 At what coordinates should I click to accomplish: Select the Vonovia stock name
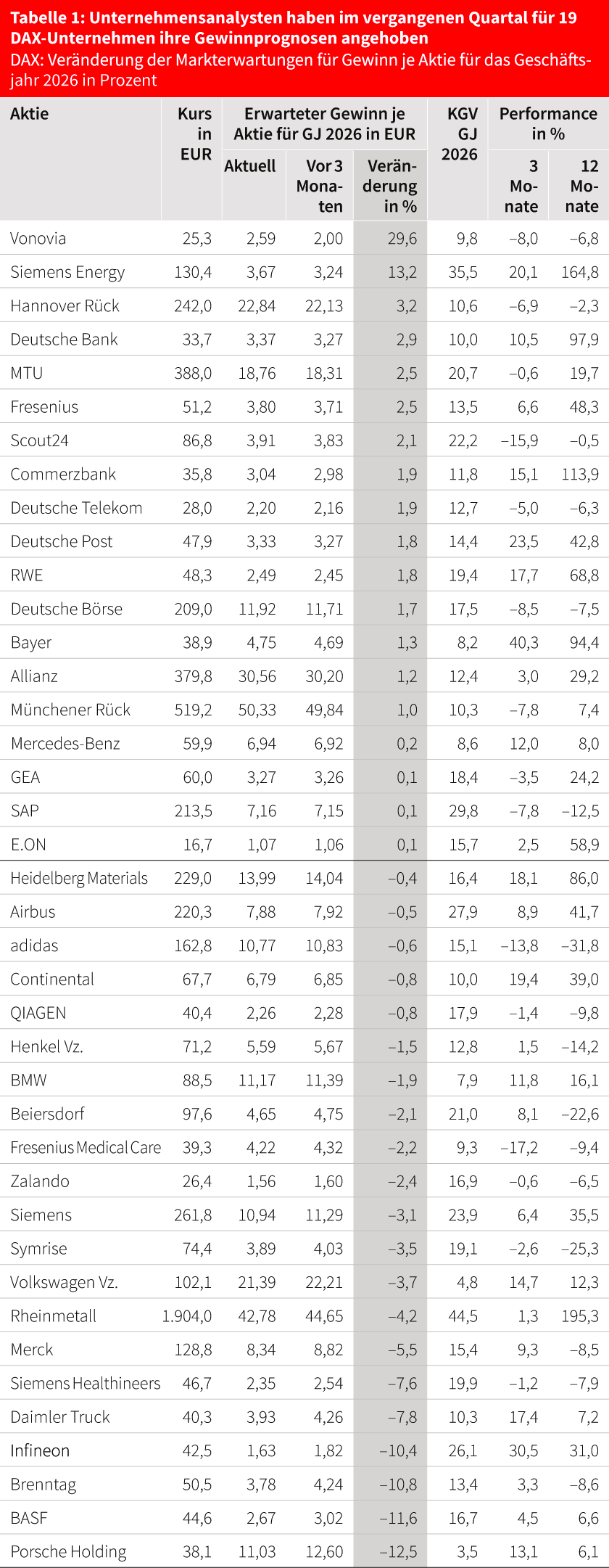[38, 239]
